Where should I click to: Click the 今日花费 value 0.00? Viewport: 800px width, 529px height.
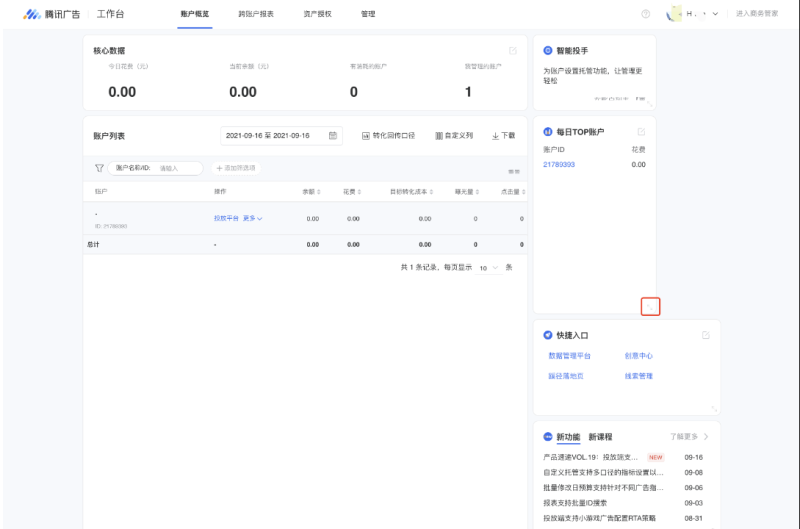click(122, 92)
